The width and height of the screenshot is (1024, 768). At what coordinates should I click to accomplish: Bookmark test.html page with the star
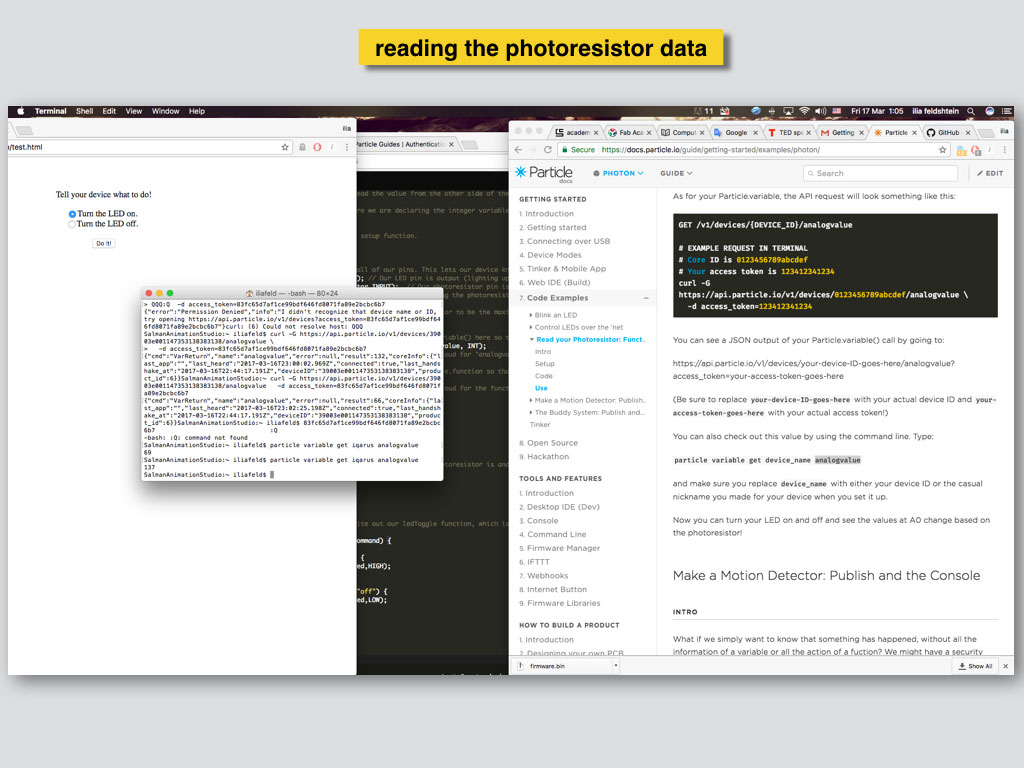pyautogui.click(x=285, y=147)
